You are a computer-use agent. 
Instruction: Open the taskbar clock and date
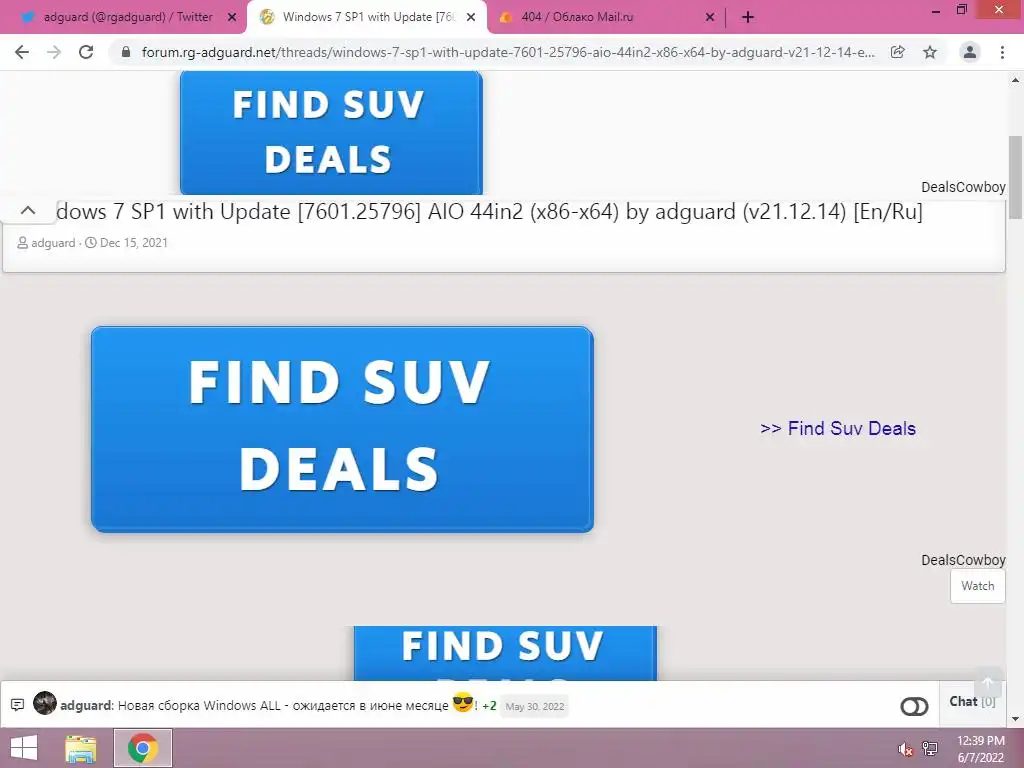tap(980, 749)
